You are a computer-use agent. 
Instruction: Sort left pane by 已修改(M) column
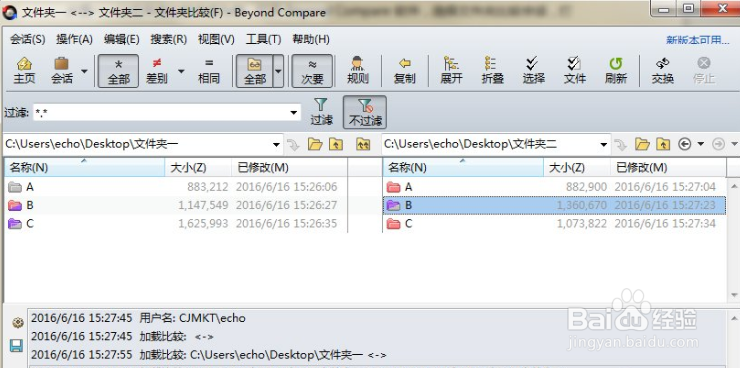pyautogui.click(x=289, y=167)
